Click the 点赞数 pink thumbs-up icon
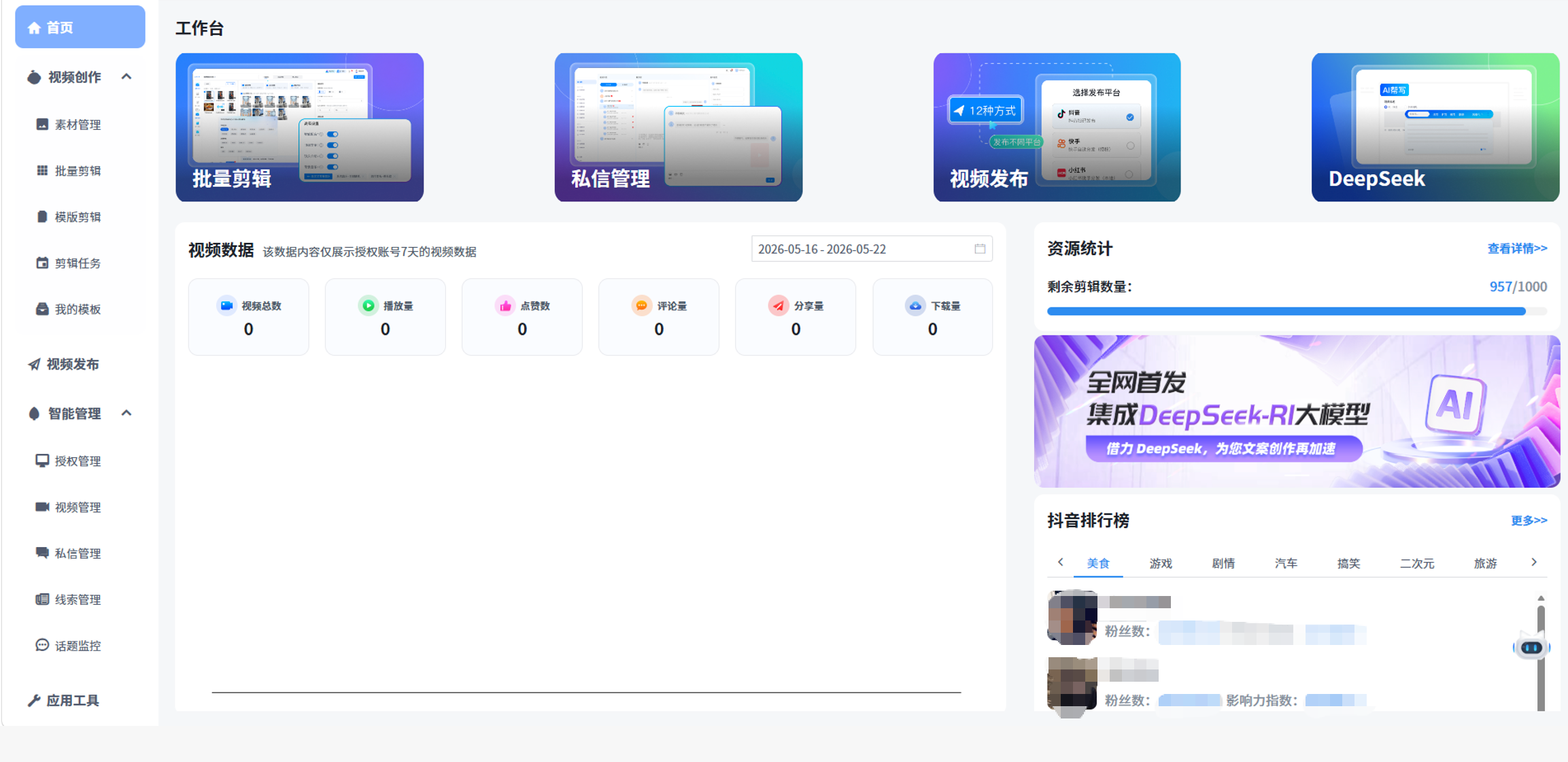 point(505,306)
